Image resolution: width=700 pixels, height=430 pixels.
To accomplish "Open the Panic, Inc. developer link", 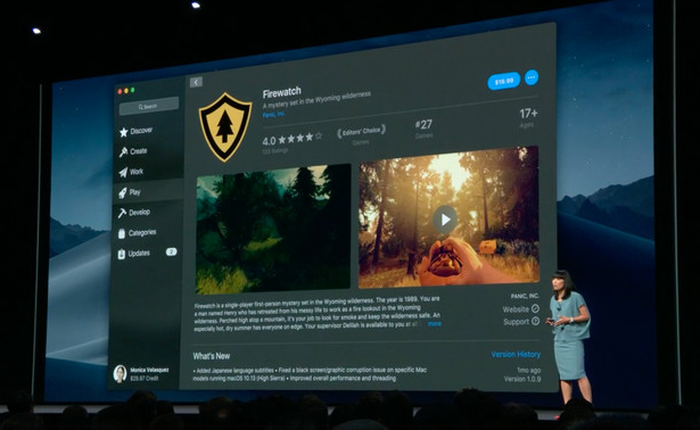I will pyautogui.click(x=274, y=114).
